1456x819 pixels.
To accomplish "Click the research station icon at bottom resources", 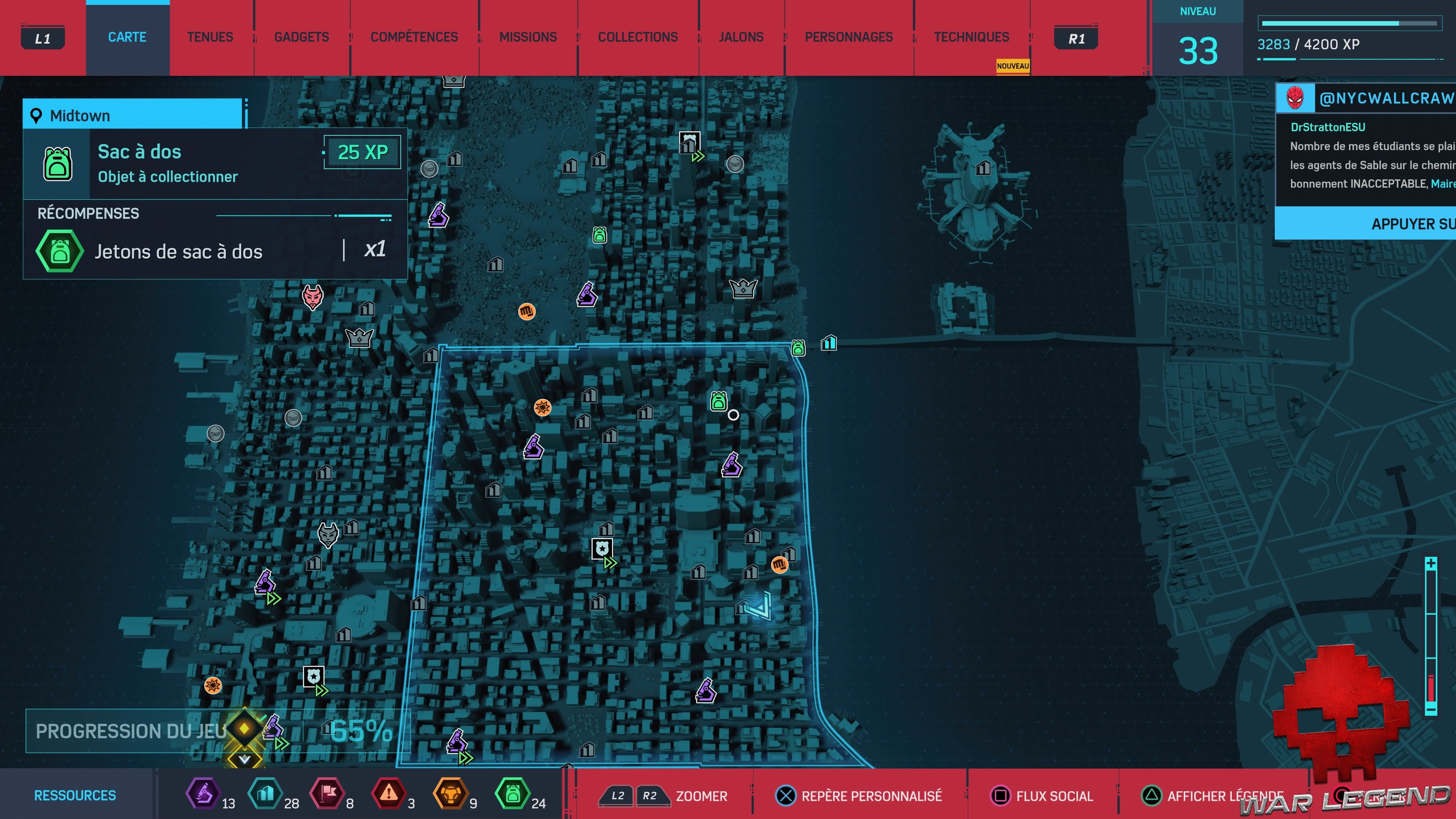I will pyautogui.click(x=203, y=794).
